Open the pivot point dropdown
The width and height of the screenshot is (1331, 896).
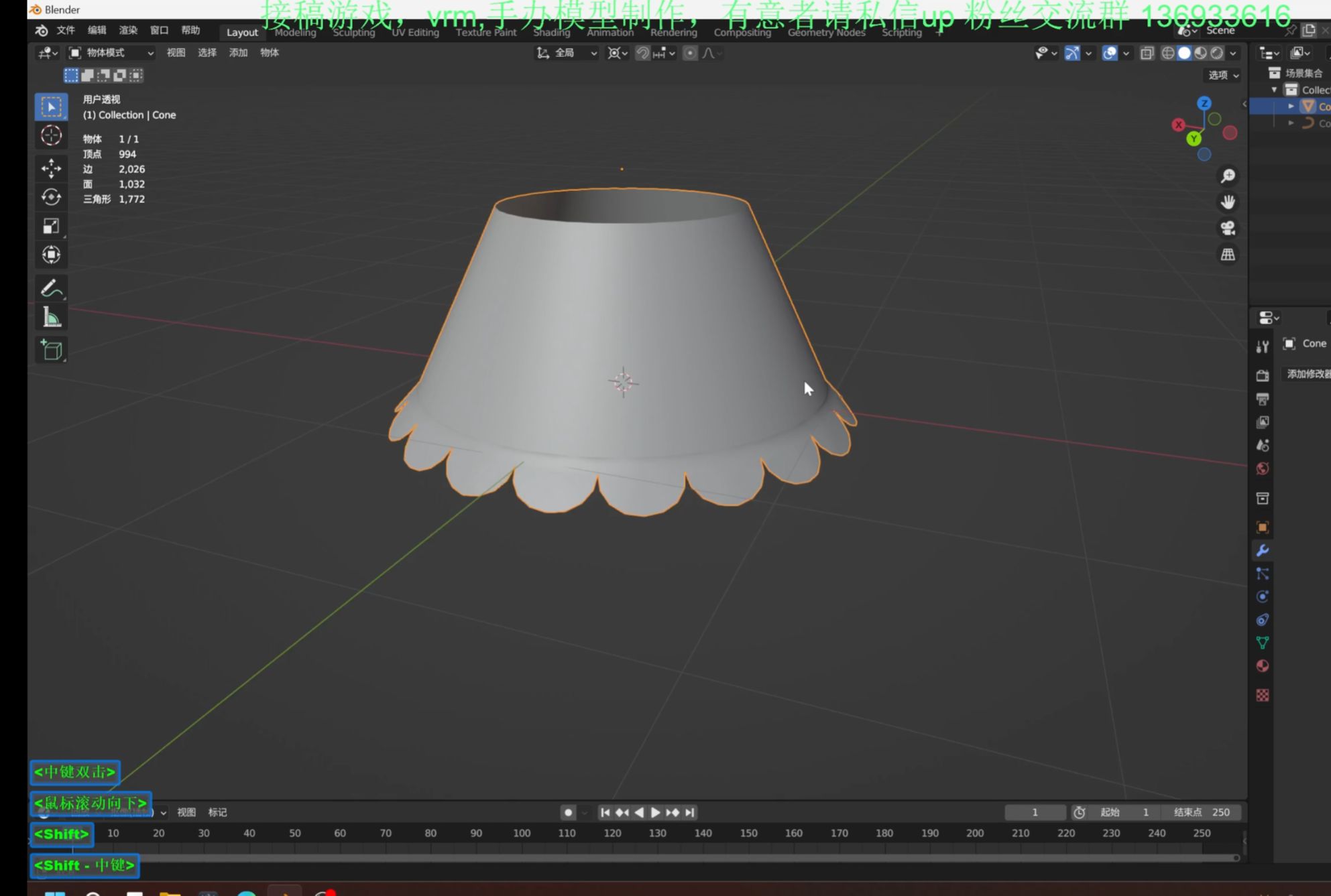617,53
